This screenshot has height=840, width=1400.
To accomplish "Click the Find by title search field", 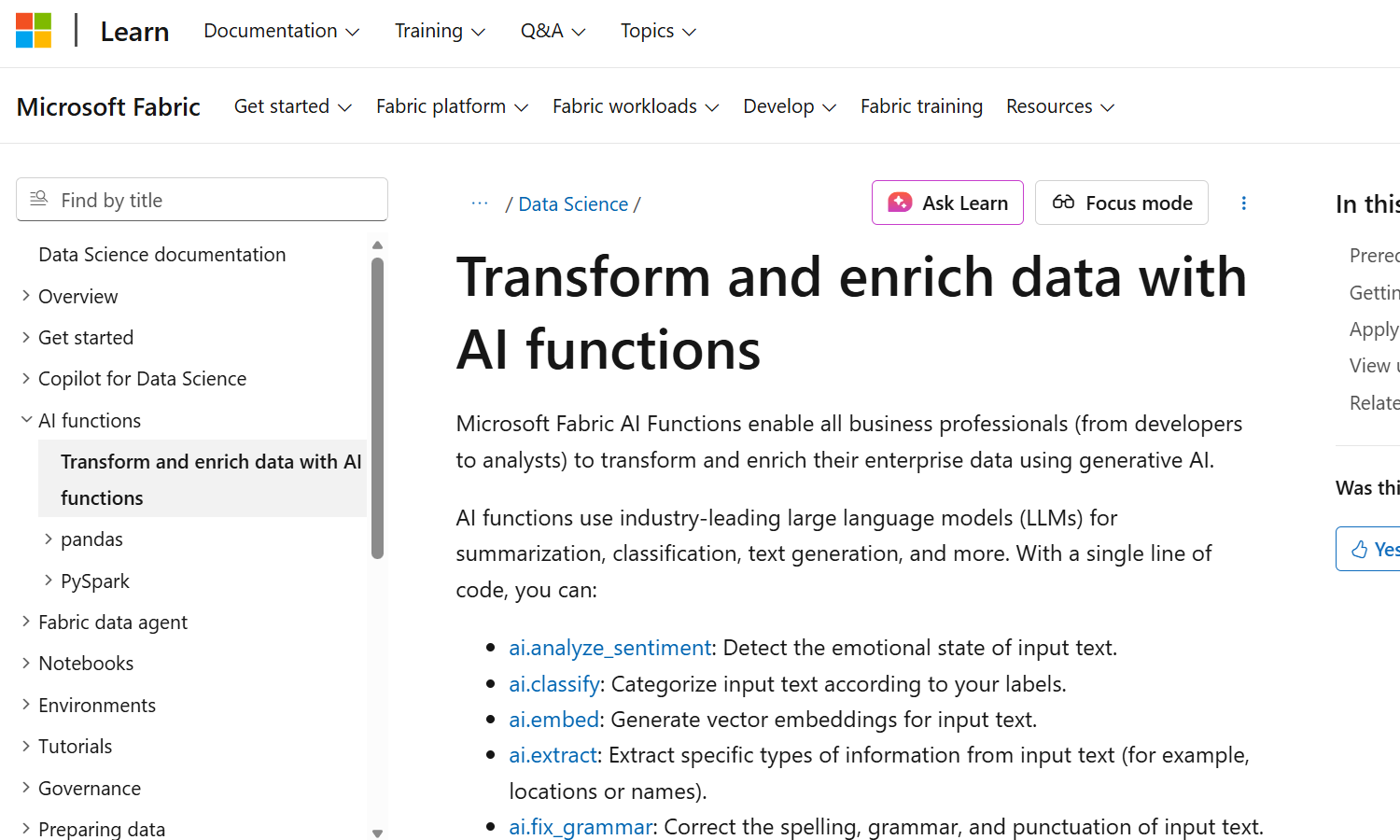I will 215,200.
